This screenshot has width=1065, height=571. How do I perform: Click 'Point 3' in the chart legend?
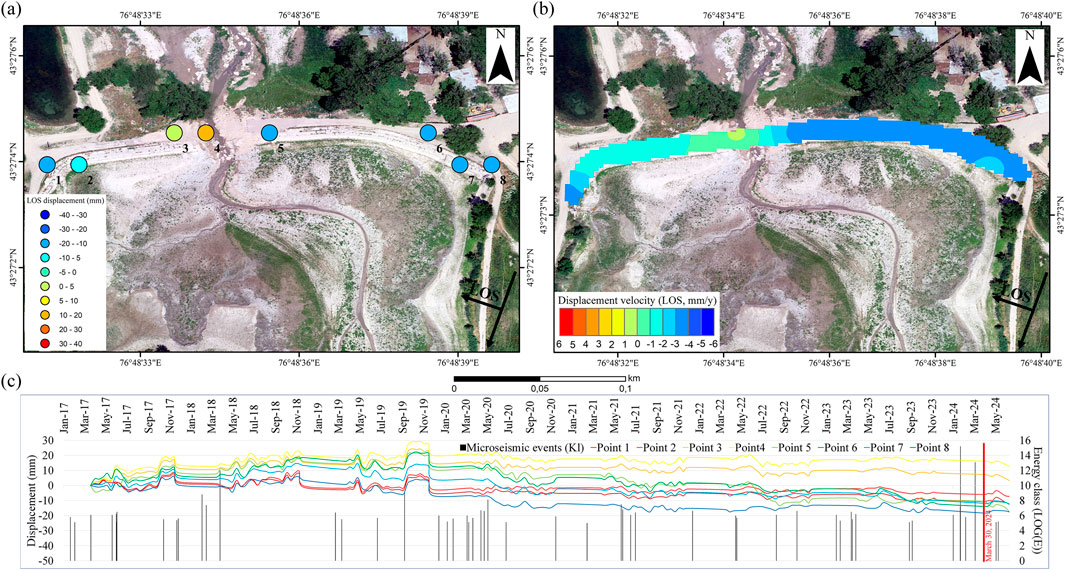704,447
